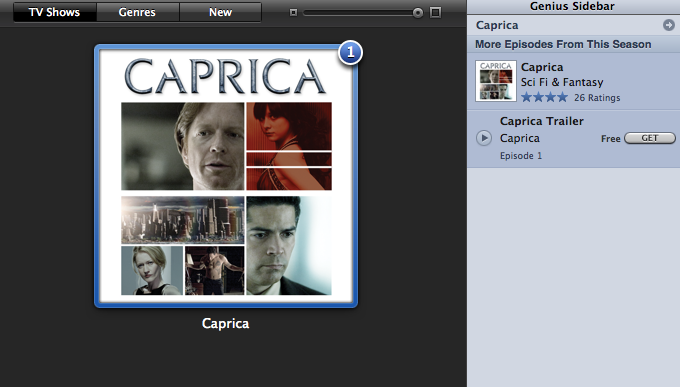Open the small Caprica thumbnail in sidebar

(x=496, y=81)
